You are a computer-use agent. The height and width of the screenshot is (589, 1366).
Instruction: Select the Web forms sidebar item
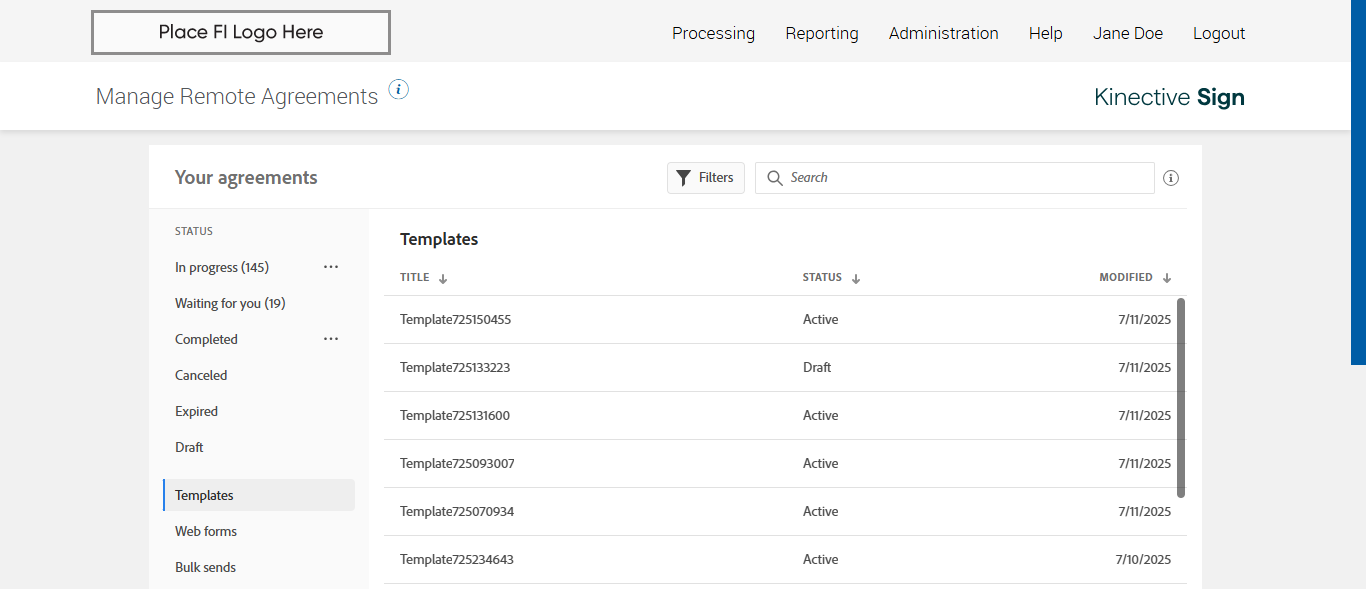[x=206, y=531]
